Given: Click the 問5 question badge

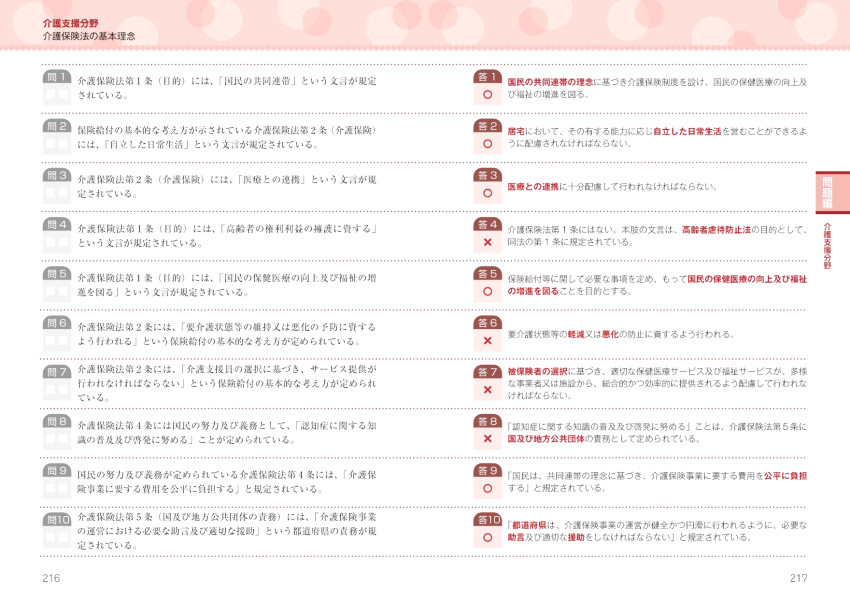Looking at the screenshot, I should pyautogui.click(x=56, y=273).
